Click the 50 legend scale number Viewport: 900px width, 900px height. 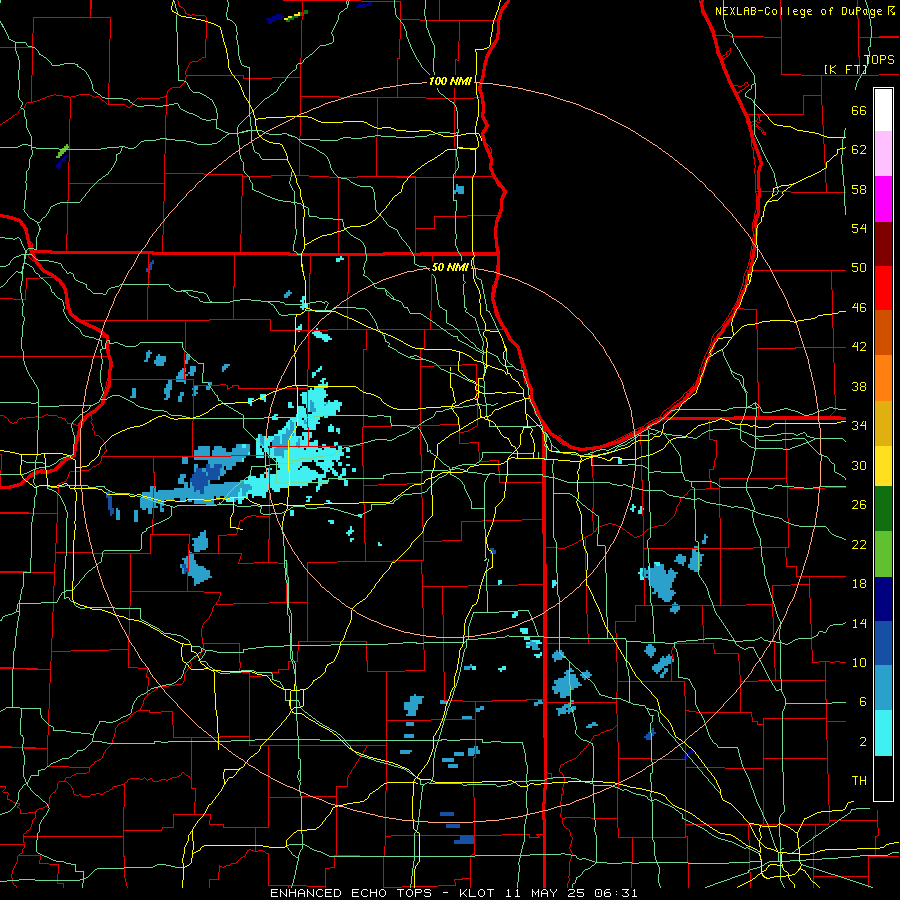point(859,268)
